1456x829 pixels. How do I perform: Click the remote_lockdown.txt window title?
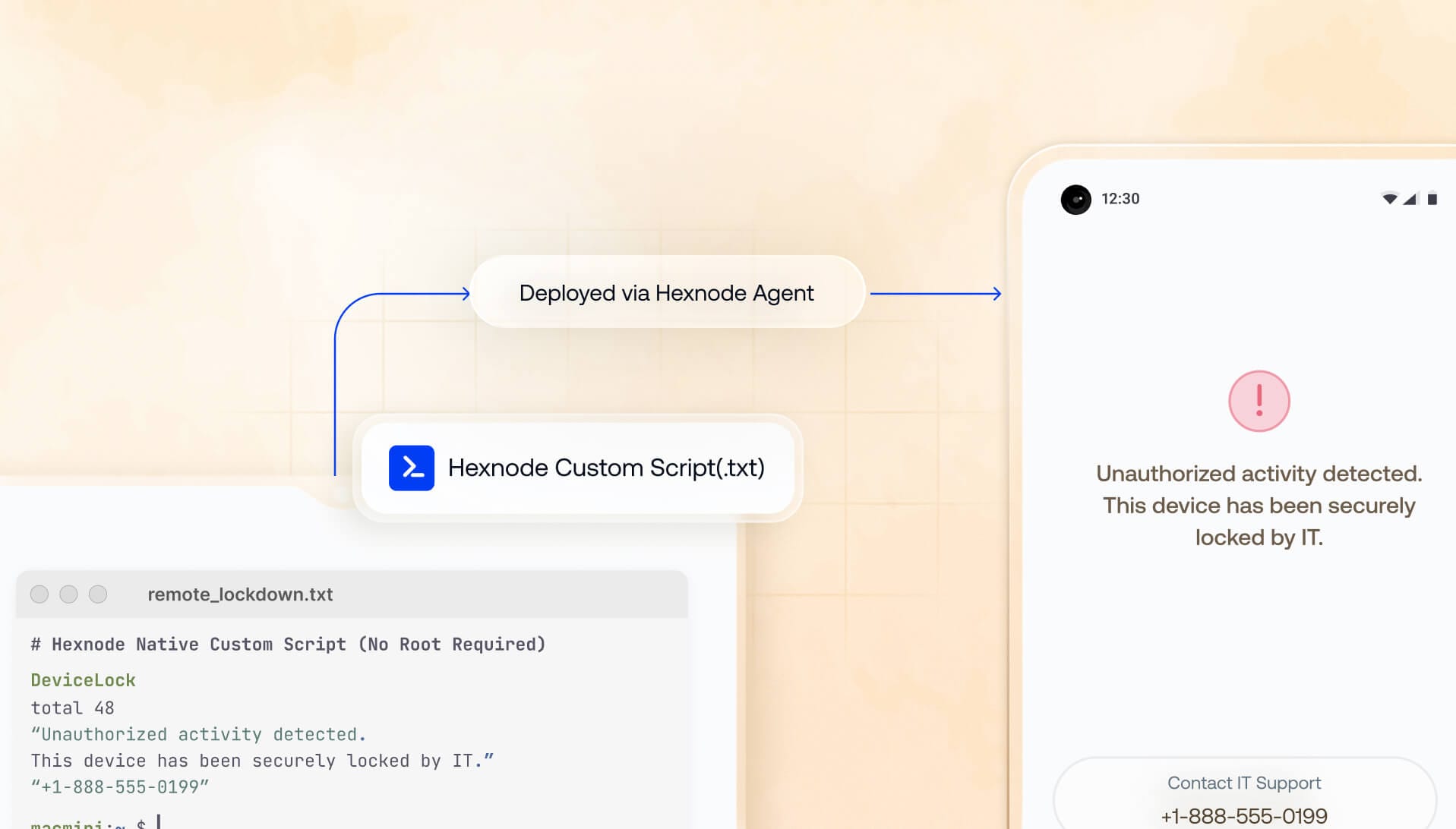(x=240, y=594)
